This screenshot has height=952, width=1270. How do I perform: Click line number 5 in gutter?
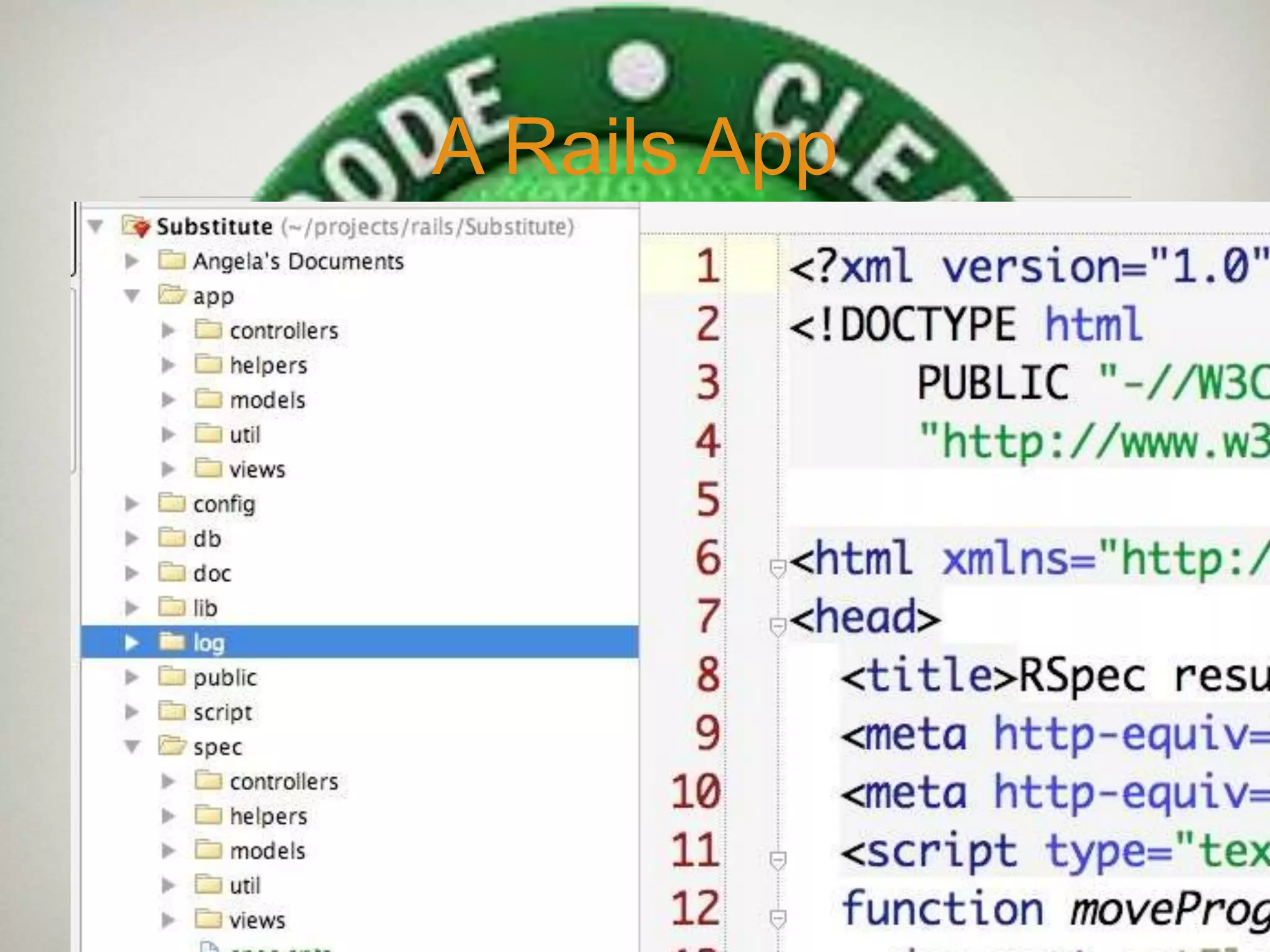pos(707,499)
